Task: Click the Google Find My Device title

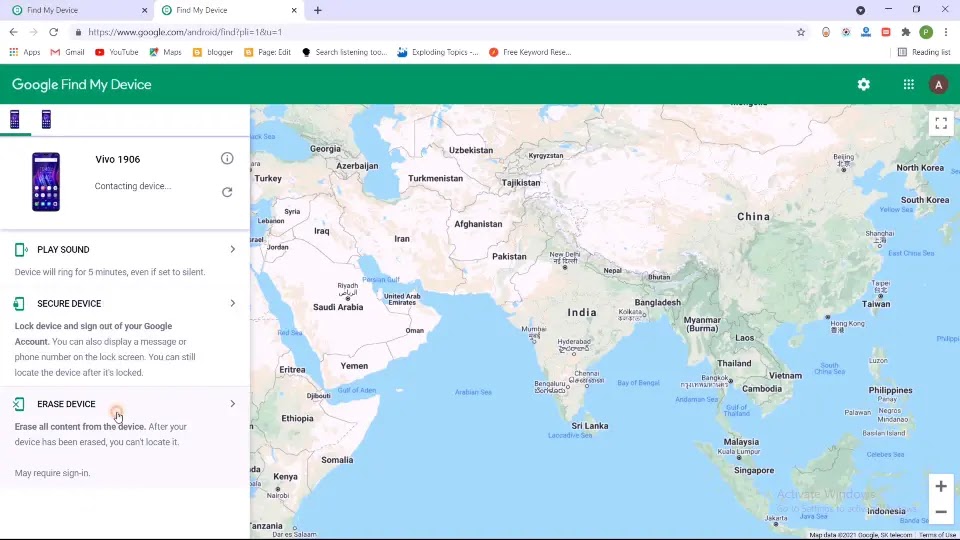Action: [x=81, y=84]
